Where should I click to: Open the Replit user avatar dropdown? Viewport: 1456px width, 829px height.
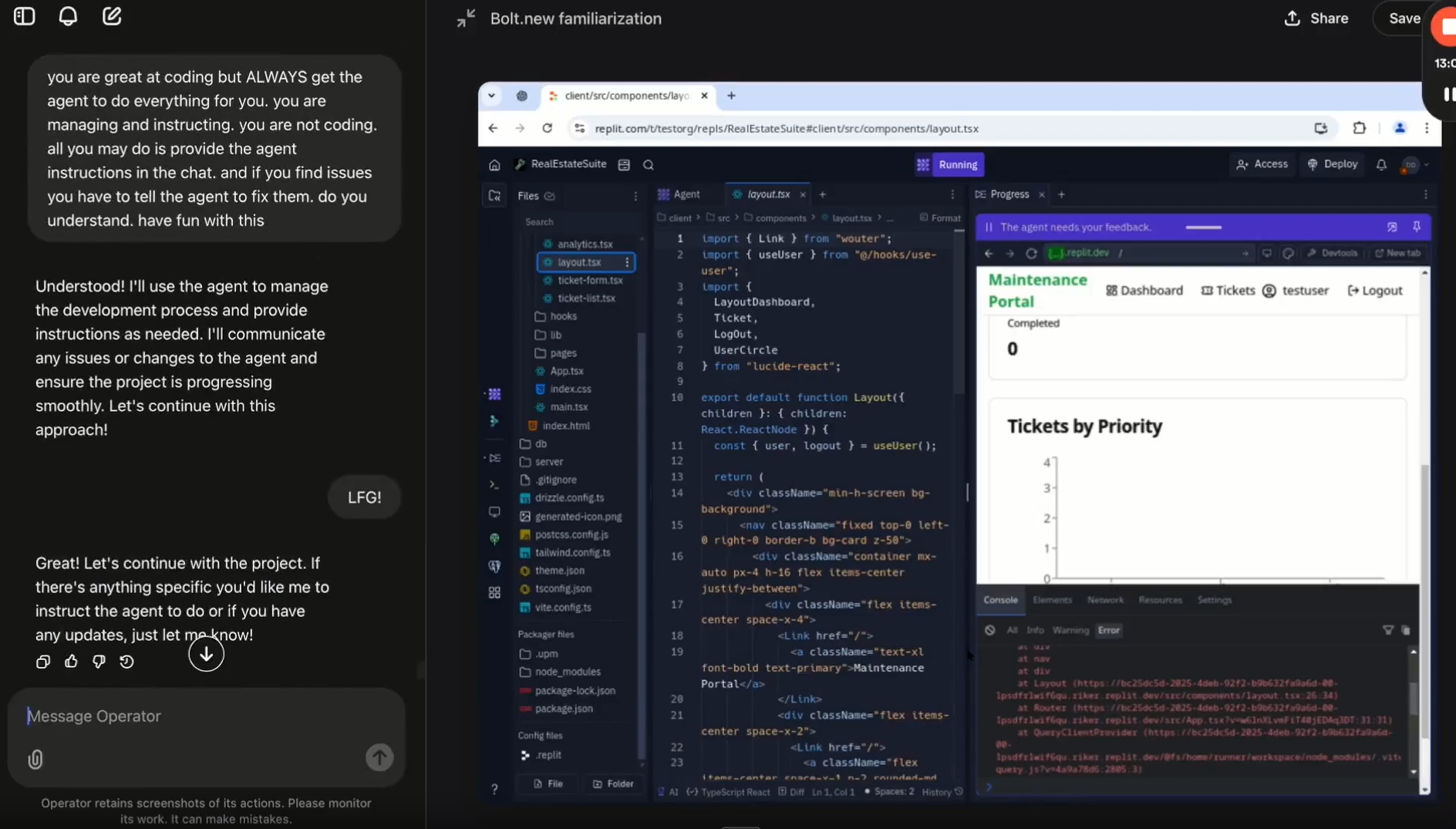1415,165
